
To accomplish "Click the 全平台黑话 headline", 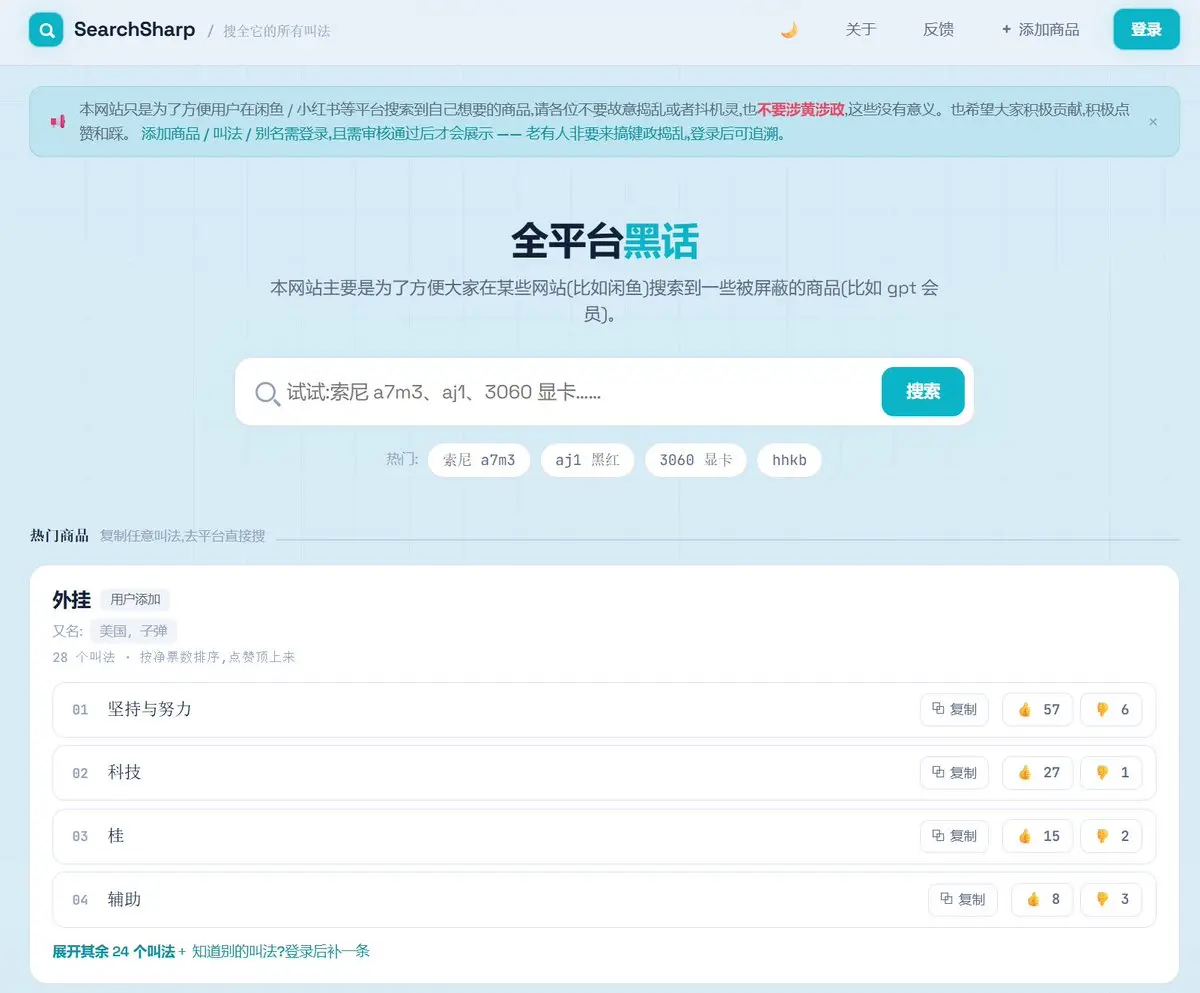I will point(605,241).
